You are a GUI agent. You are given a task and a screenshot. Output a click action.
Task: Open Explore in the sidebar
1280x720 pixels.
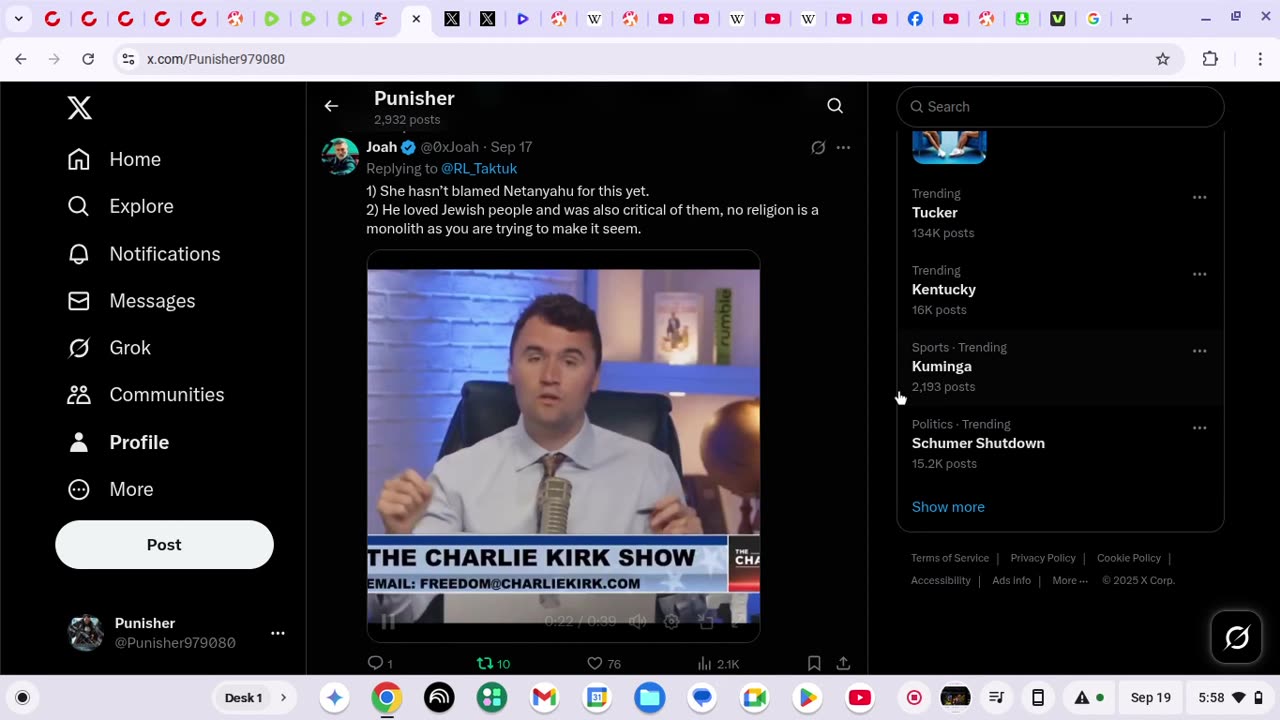click(120, 206)
